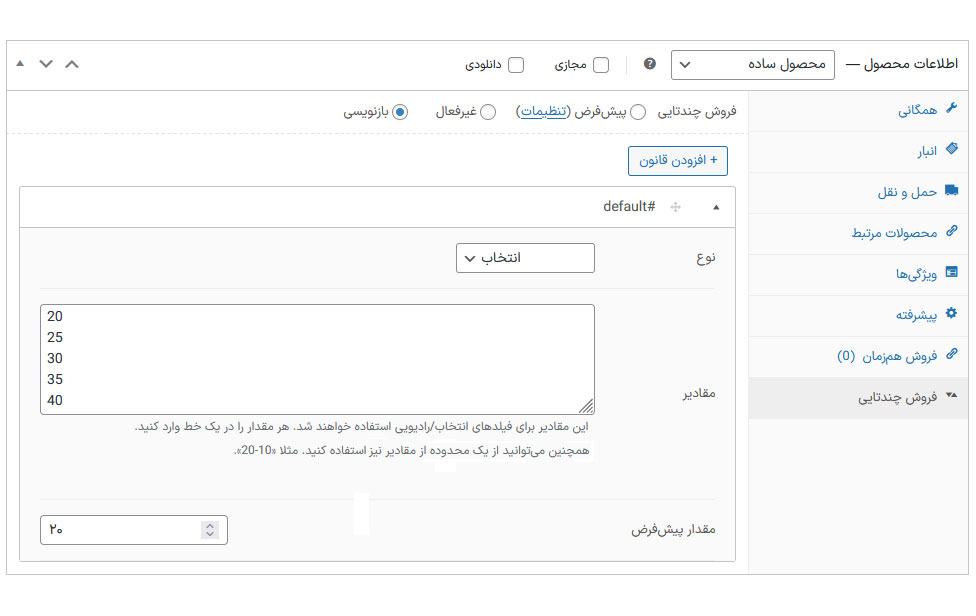Screen dimensions: 976x616
Task: Click the مقادیر values textarea
Action: [317, 359]
